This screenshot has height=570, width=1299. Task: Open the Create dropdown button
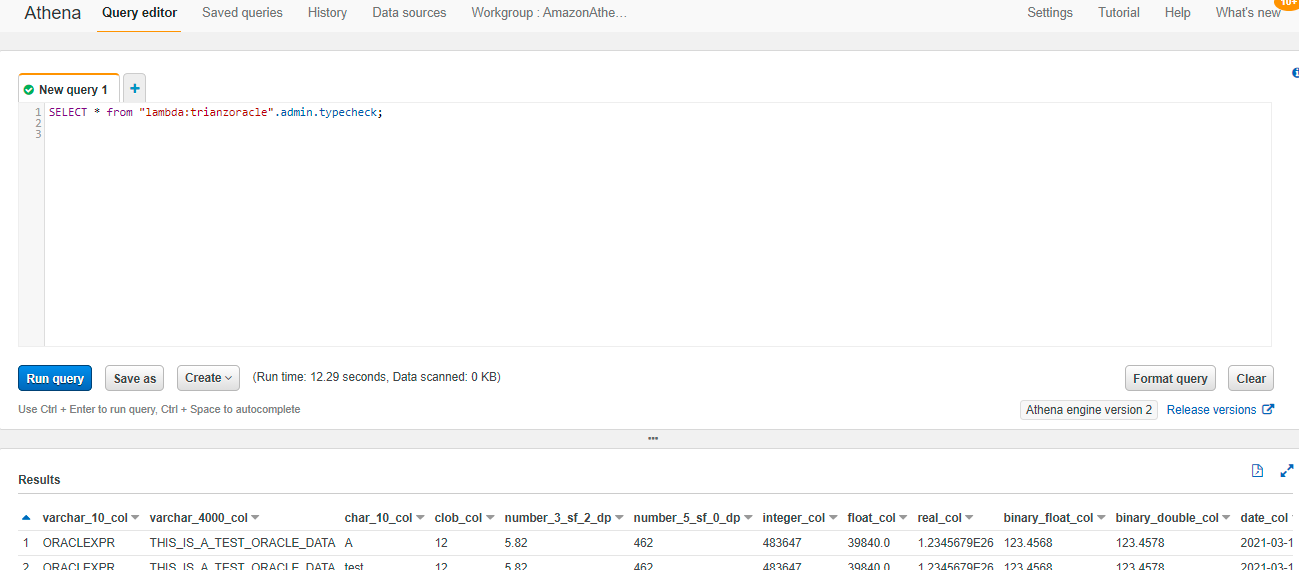(x=208, y=378)
